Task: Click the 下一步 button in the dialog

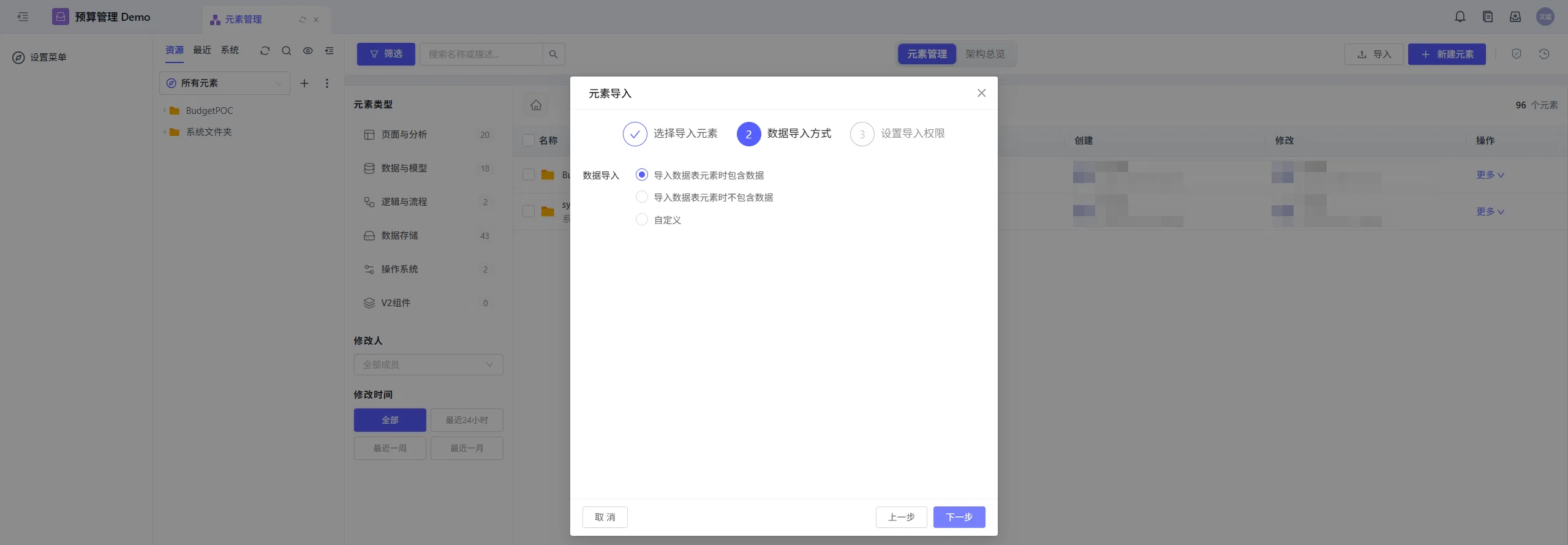Action: pos(959,517)
